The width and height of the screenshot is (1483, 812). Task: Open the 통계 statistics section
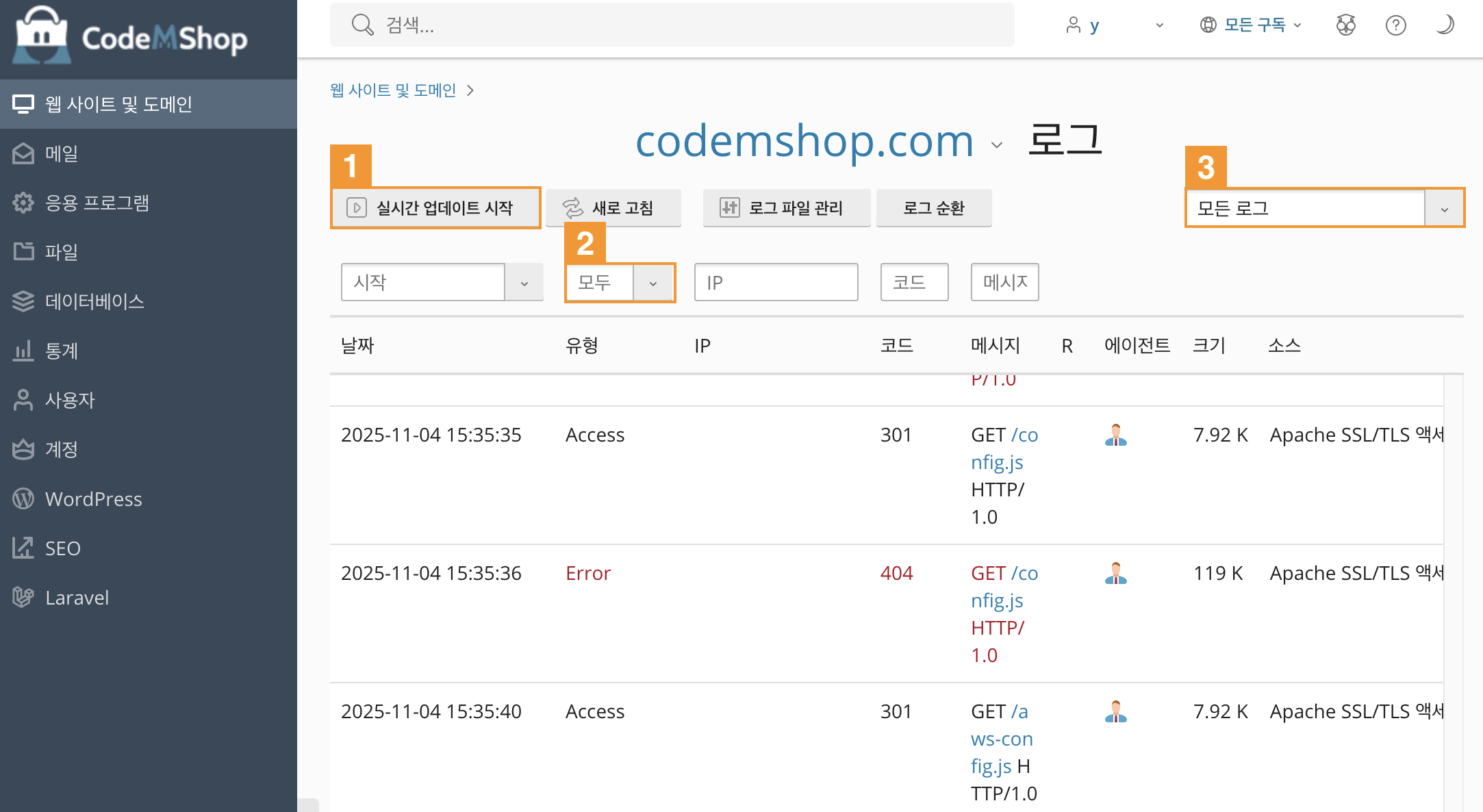point(61,351)
